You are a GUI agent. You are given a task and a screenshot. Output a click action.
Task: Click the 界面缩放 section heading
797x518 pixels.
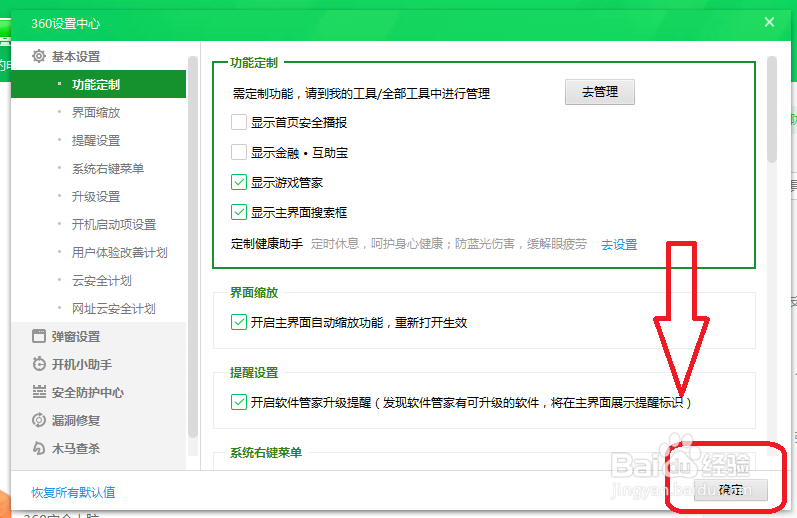point(254,292)
